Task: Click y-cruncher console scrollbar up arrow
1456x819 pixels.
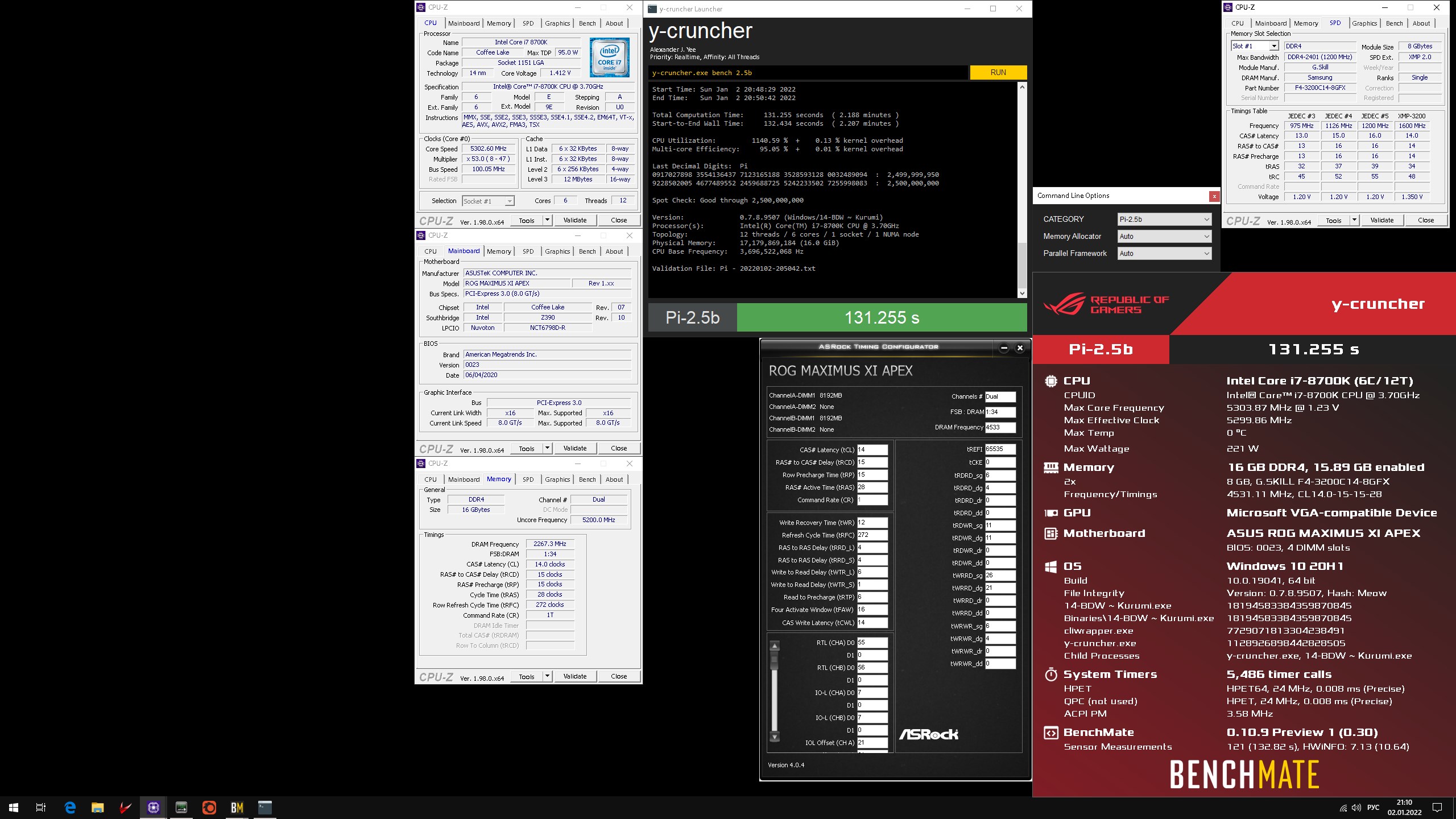Action: click(x=1022, y=88)
